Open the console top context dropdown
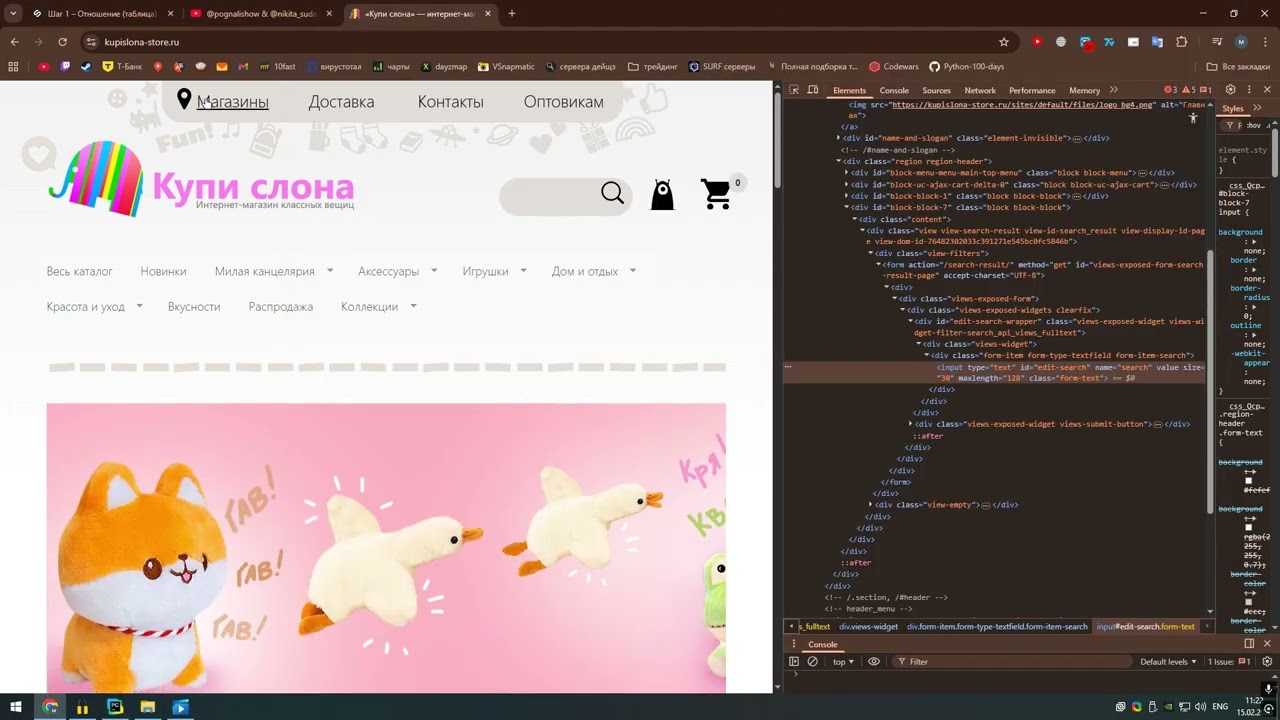 pyautogui.click(x=844, y=662)
